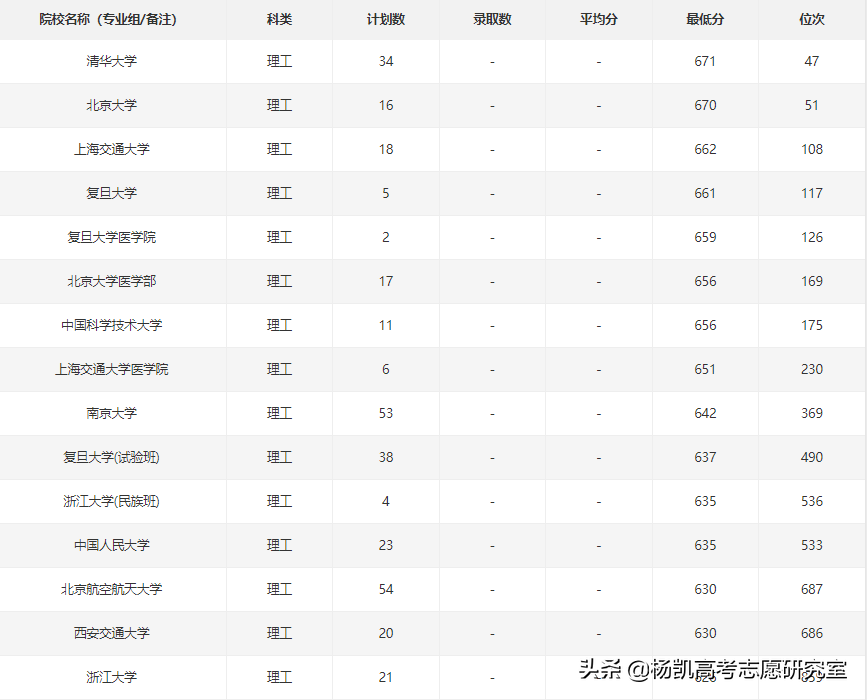Click rank value 169

point(812,281)
